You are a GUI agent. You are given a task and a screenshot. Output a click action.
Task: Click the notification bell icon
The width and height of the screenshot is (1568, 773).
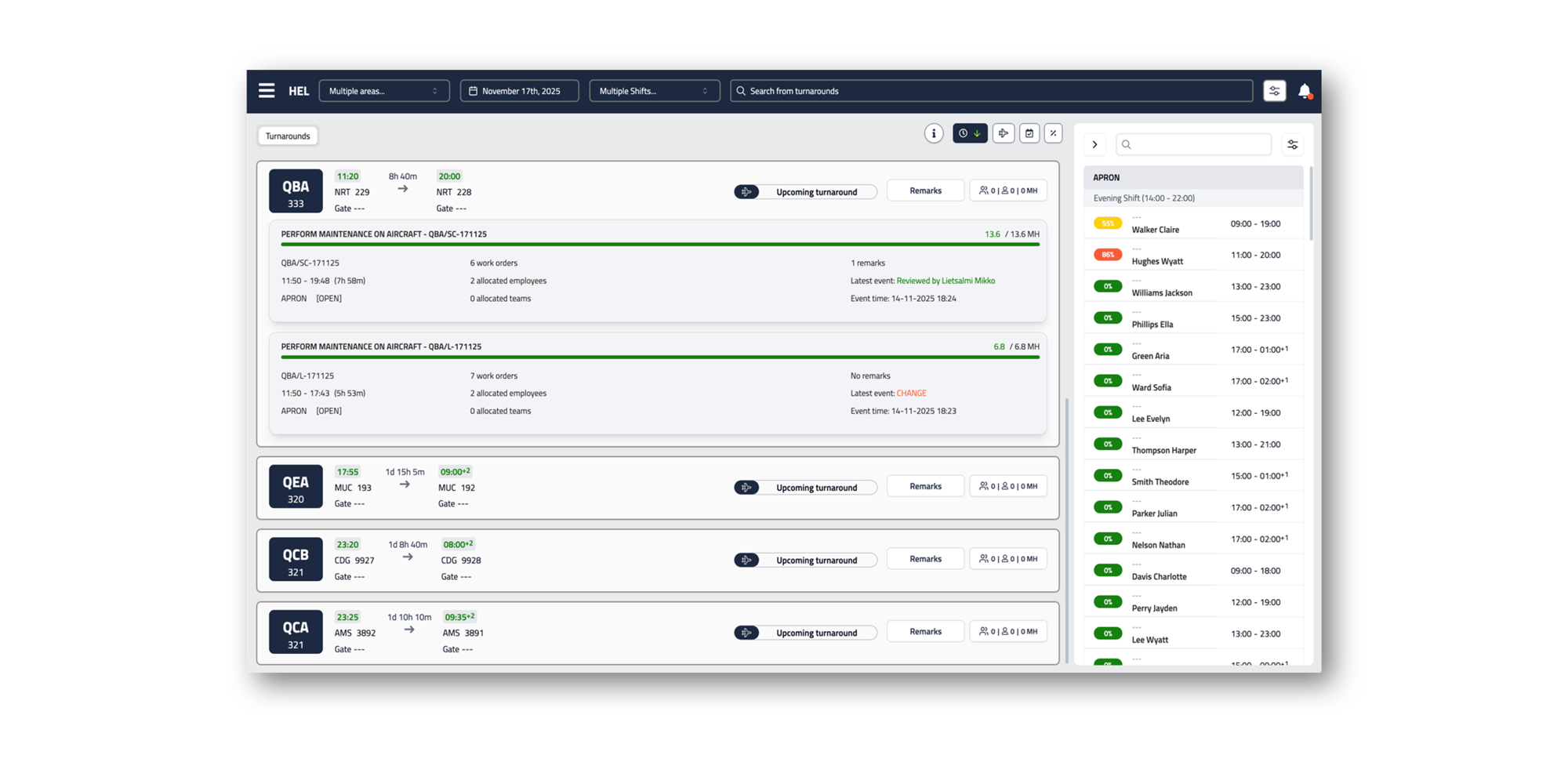tap(1305, 91)
